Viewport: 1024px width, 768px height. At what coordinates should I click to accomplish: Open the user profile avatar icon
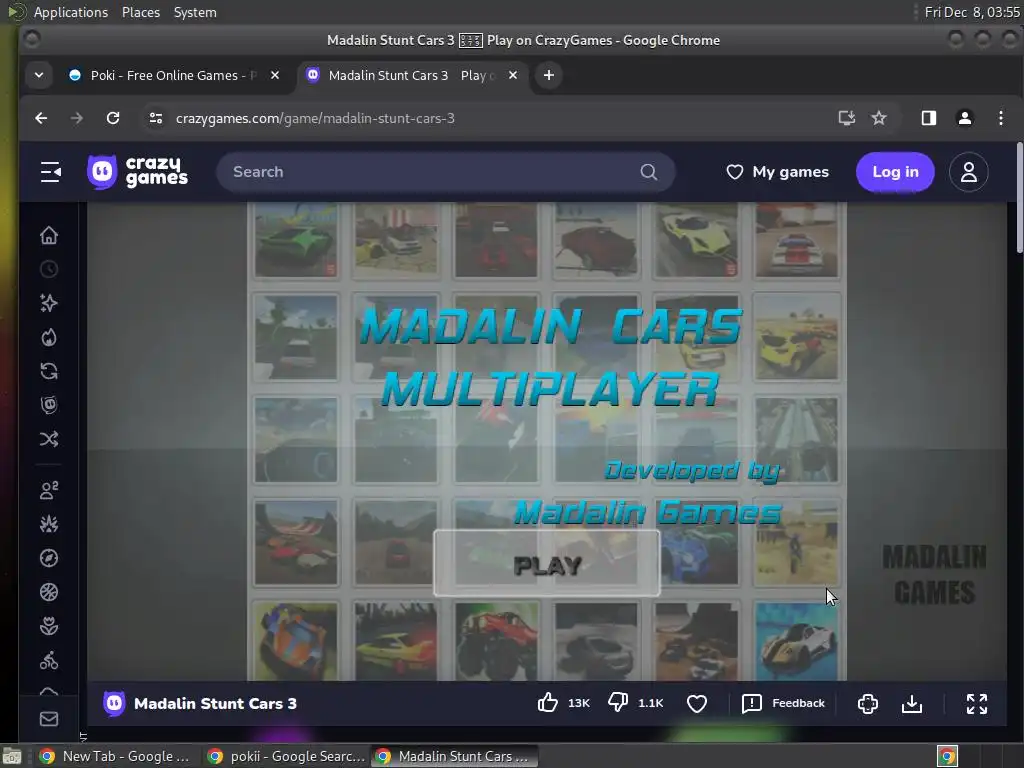[x=968, y=172]
